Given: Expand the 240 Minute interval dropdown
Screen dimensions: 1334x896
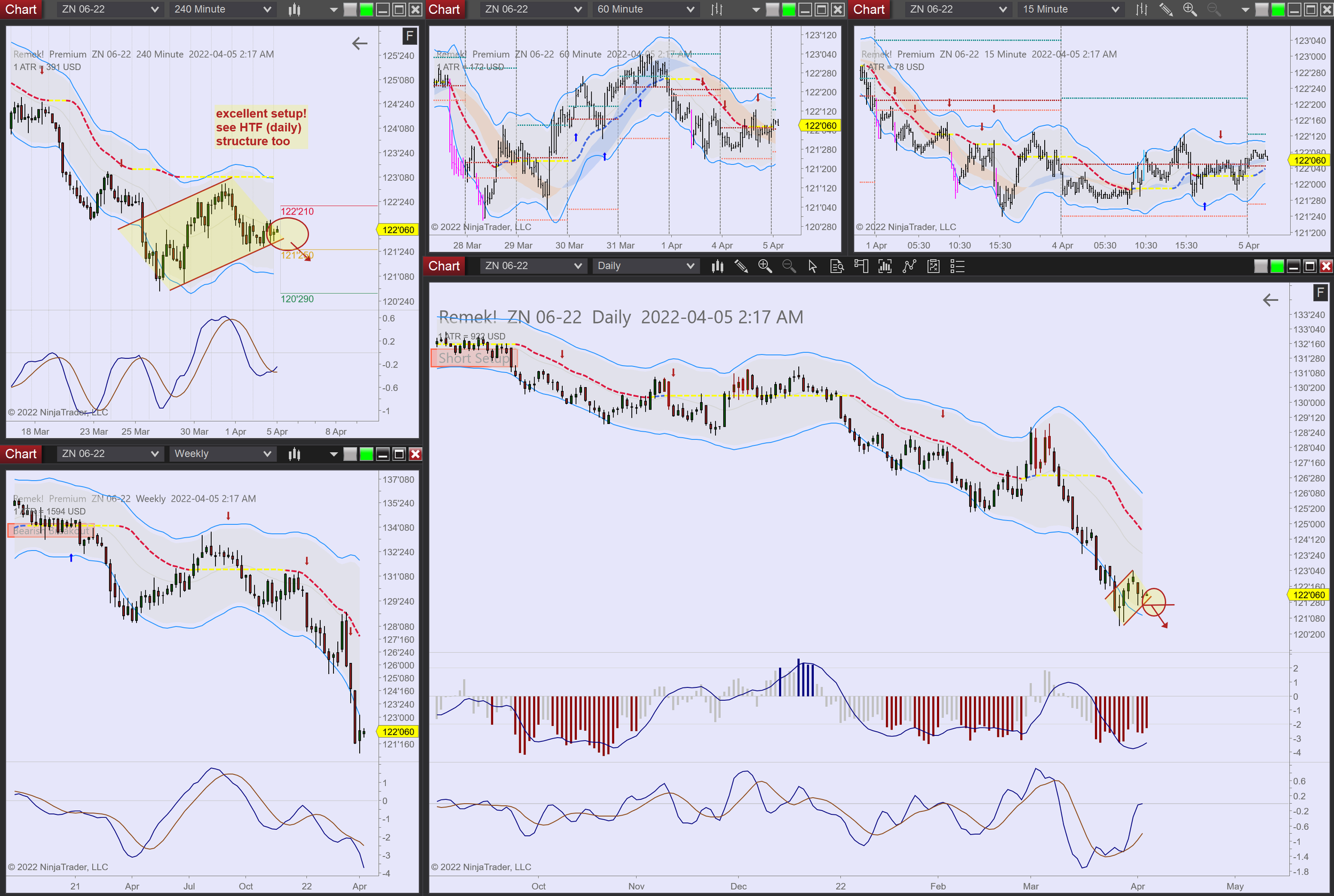Looking at the screenshot, I should [267, 9].
